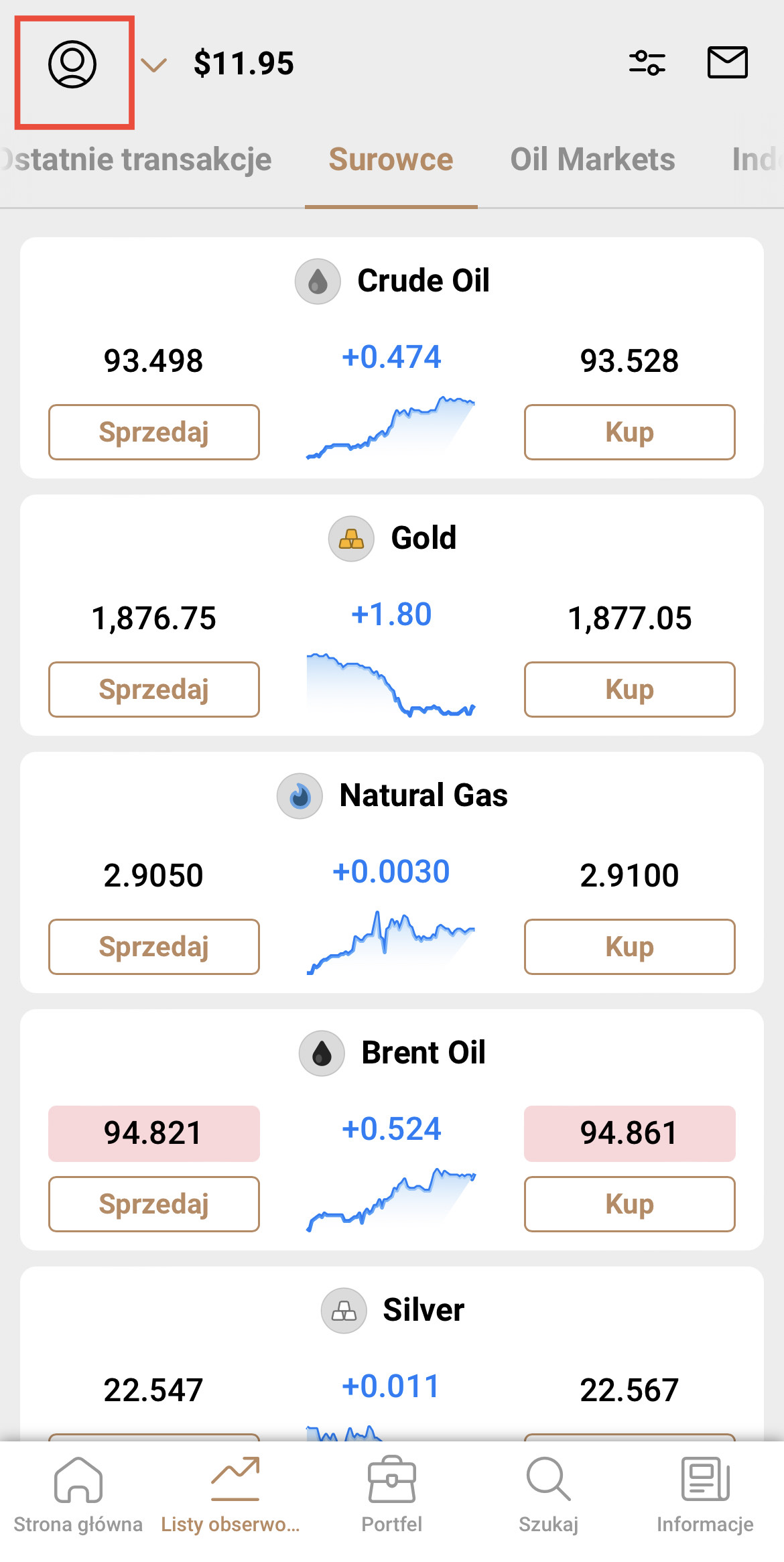Click Sprzedaj for Brent Oil
This screenshot has width=784, height=1562.
[x=154, y=1204]
